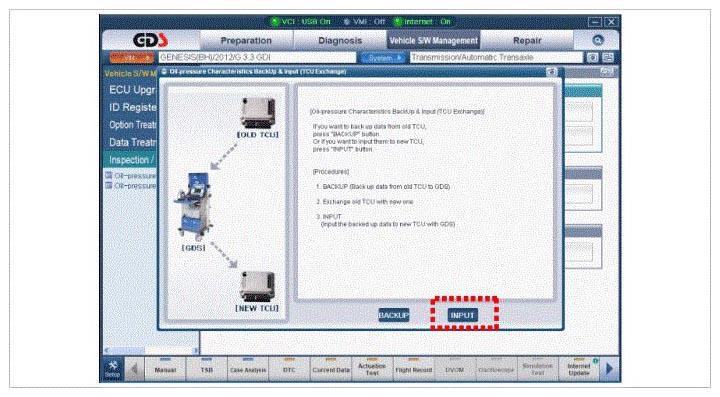720x397 pixels.
Task: Click the INPUT button
Action: click(463, 315)
